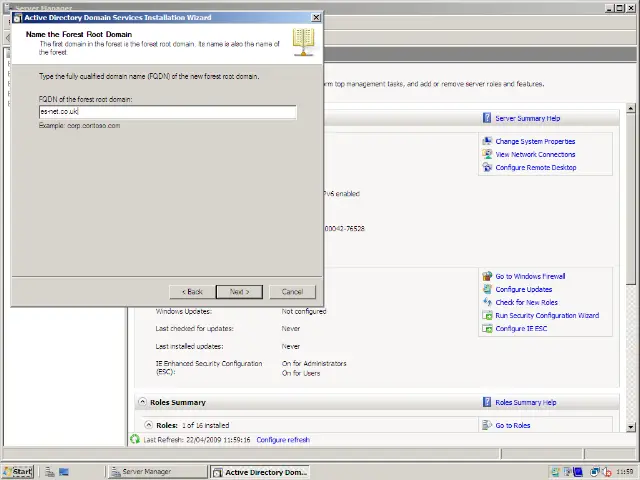Click the Configure refresh link
640x480 pixels.
point(283,440)
